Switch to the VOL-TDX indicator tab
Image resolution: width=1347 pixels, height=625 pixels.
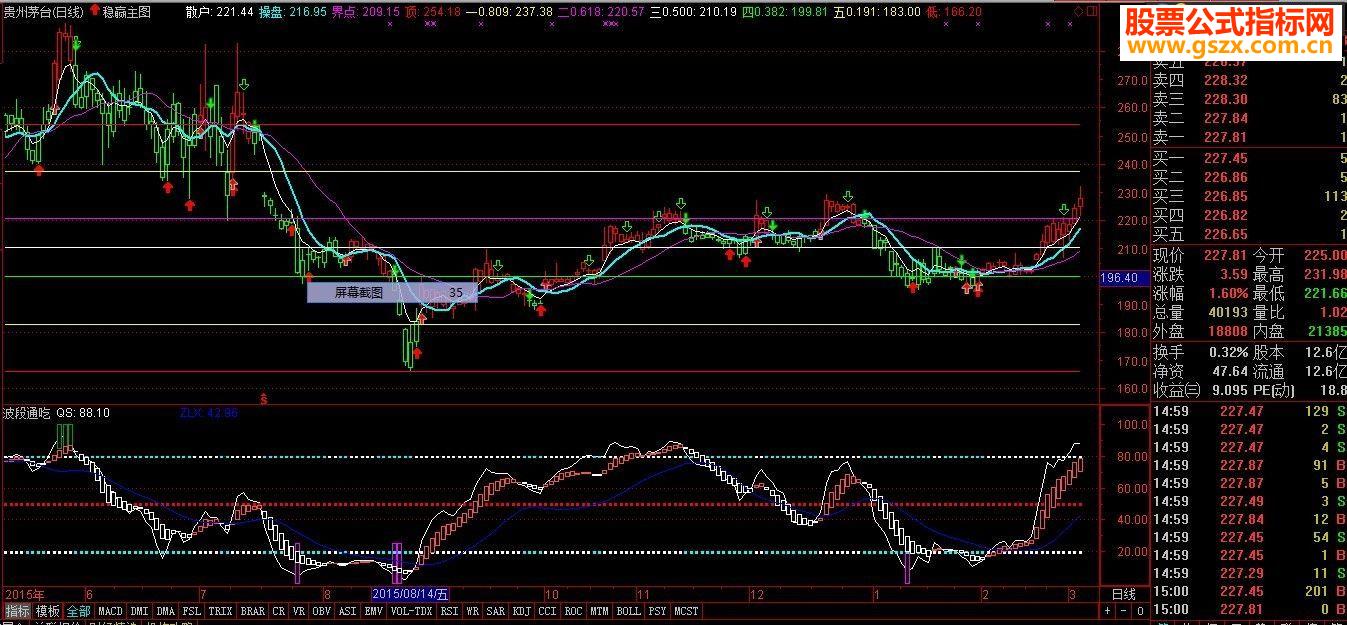point(412,610)
